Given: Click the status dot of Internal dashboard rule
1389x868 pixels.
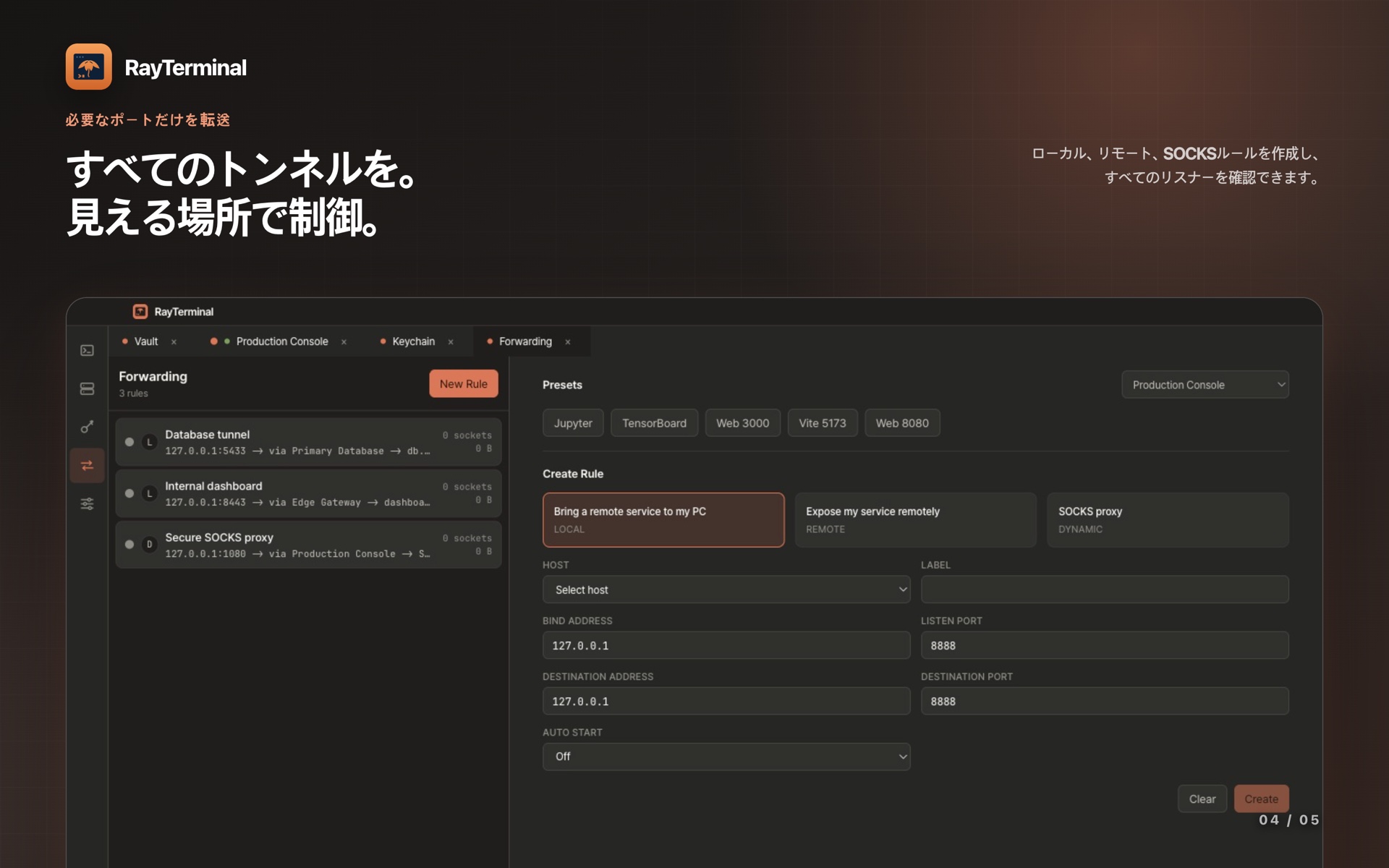Looking at the screenshot, I should pyautogui.click(x=129, y=493).
